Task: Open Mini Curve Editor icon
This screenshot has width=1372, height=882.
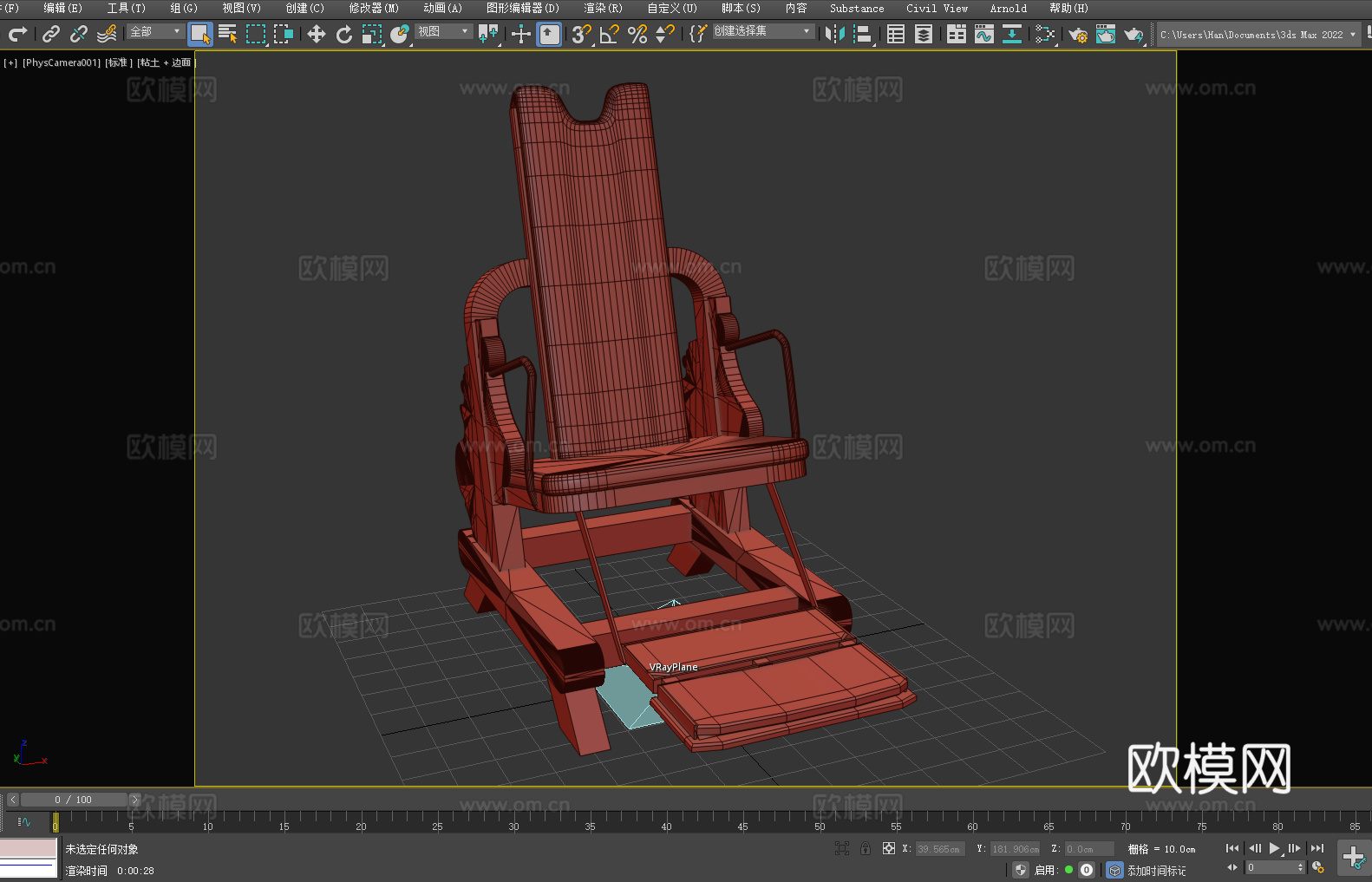Action: click(23, 822)
